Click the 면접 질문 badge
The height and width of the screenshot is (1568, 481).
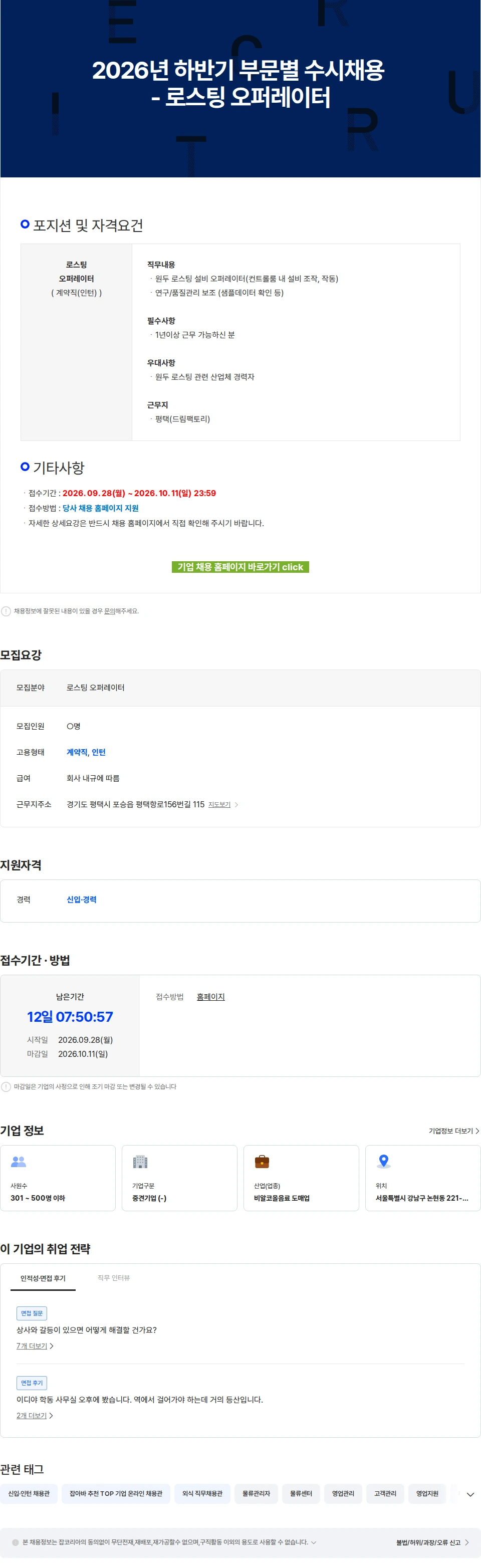tap(32, 1313)
